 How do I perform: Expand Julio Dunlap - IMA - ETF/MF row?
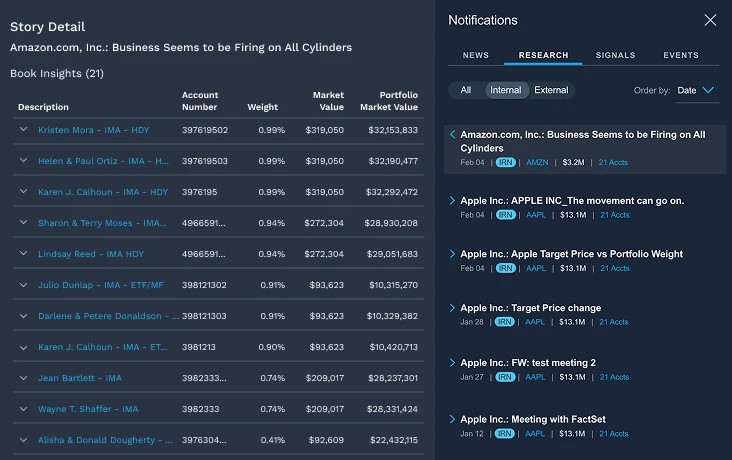point(23,284)
